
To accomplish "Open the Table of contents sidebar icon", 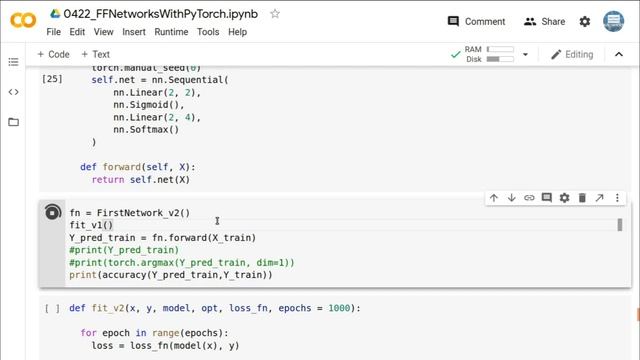I will 13,62.
